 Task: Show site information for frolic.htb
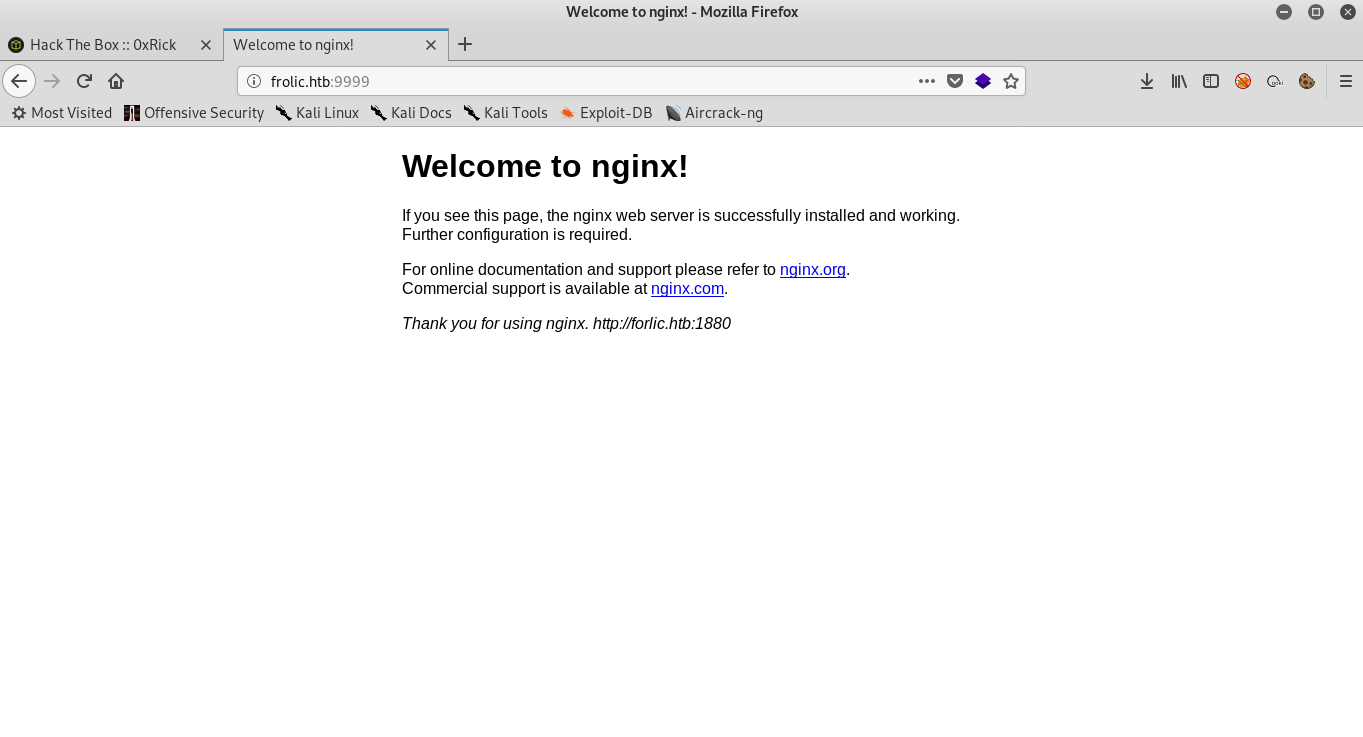pyautogui.click(x=254, y=81)
